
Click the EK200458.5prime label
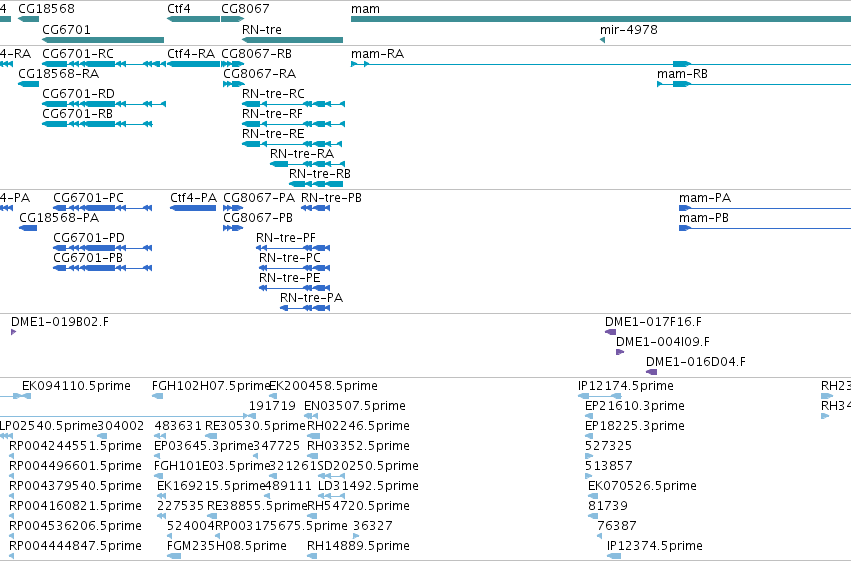coord(324,386)
